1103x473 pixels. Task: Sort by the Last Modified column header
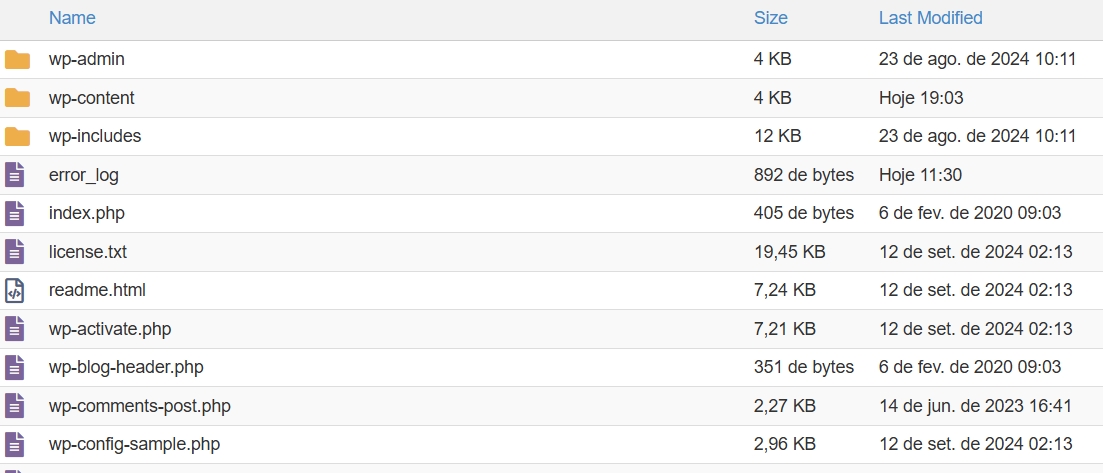(x=930, y=18)
